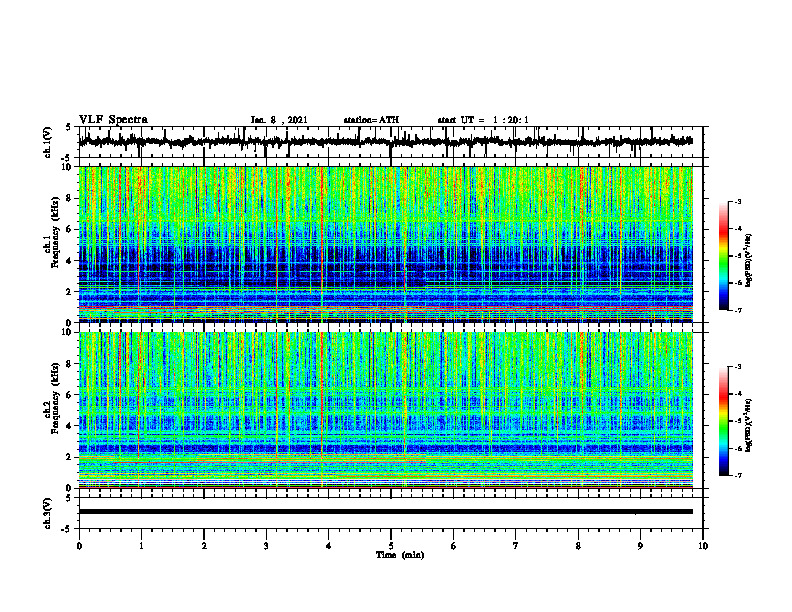
Task: Click the "VLF Spectra" plot title
Action: tap(113, 119)
